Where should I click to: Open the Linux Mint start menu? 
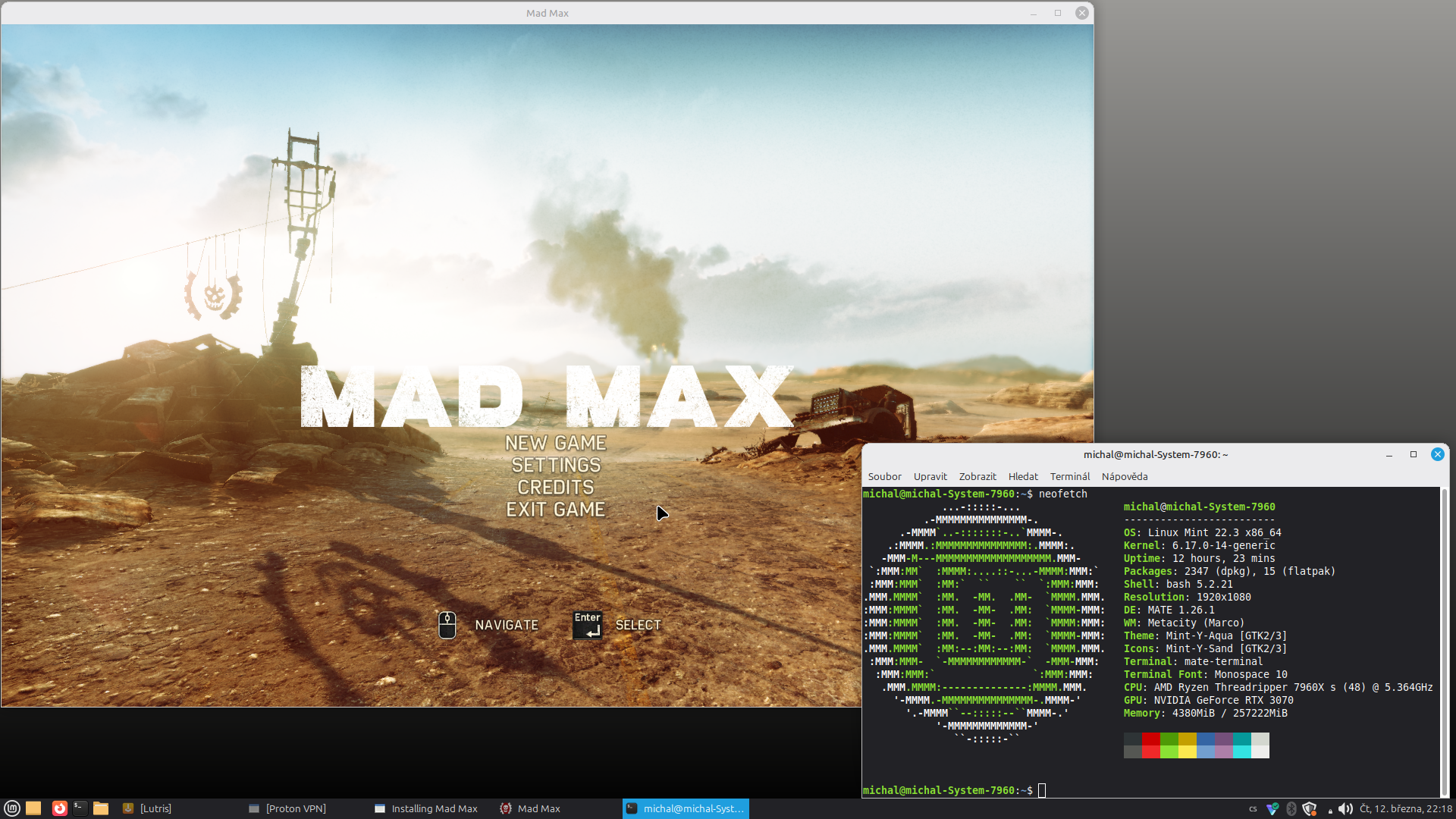[12, 808]
